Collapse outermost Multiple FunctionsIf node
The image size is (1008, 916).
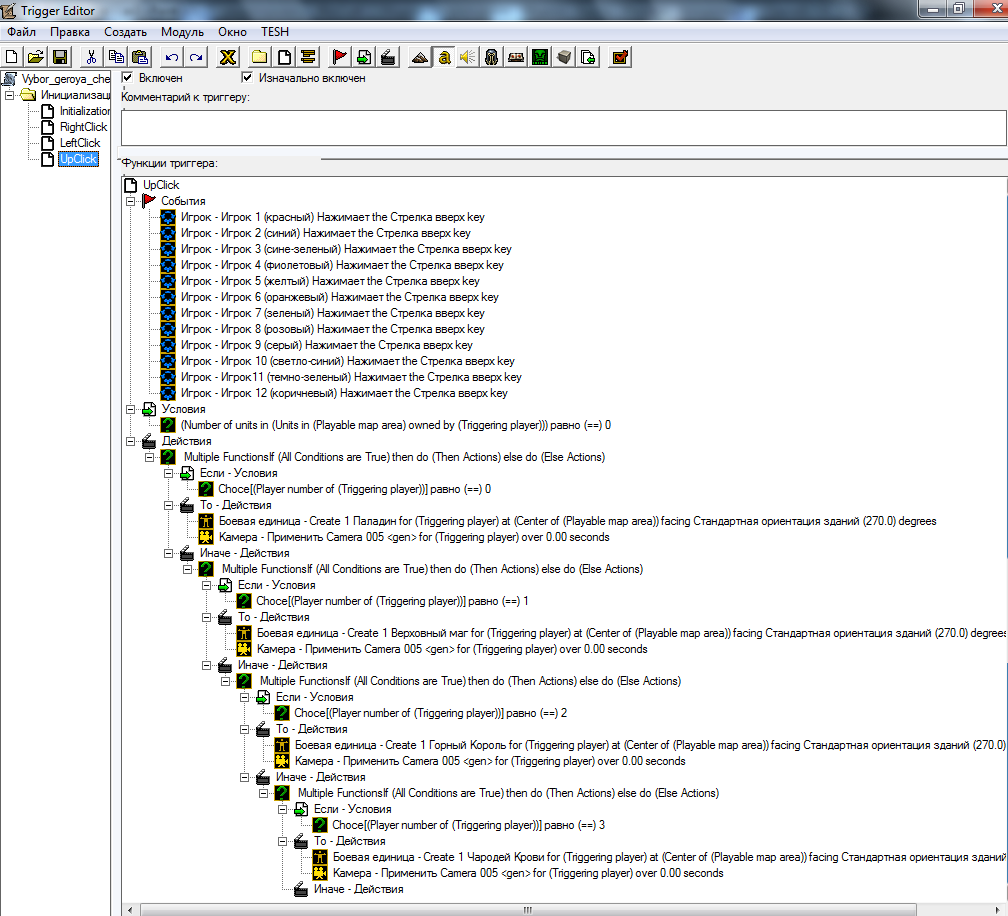[149, 458]
